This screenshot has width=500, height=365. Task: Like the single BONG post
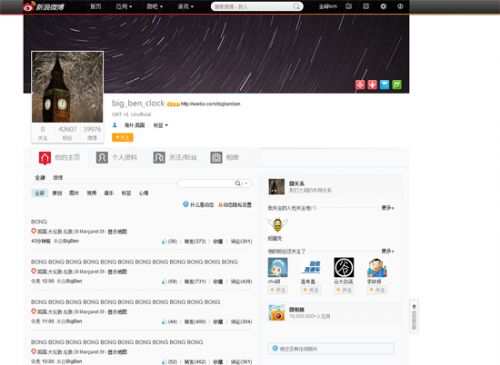click(170, 241)
